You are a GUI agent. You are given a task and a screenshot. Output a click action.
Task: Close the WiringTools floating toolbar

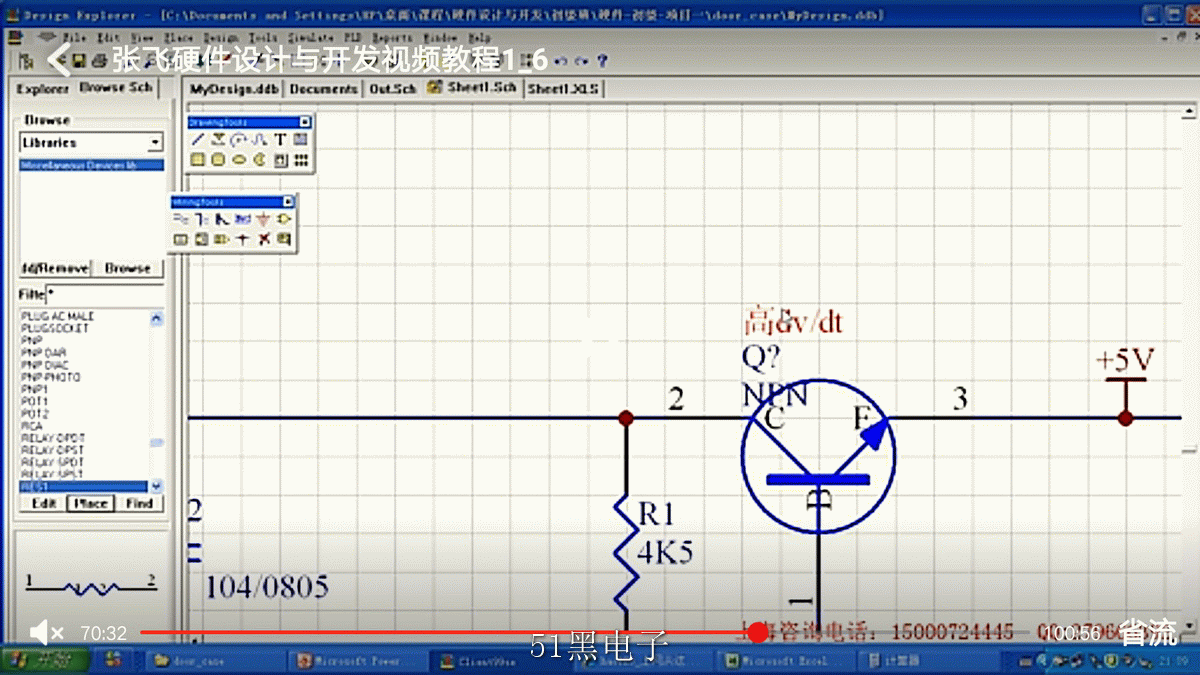tap(289, 202)
